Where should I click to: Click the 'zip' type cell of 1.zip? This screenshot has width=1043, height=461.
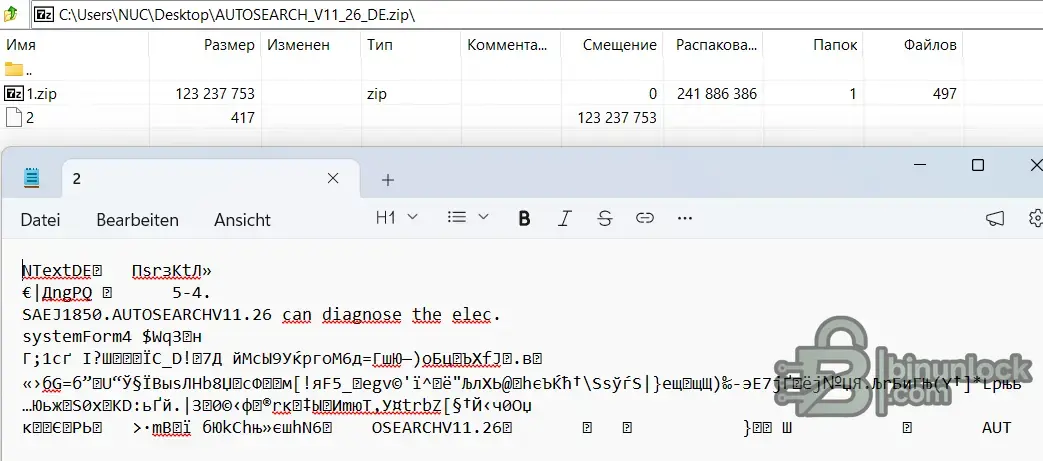coord(376,94)
